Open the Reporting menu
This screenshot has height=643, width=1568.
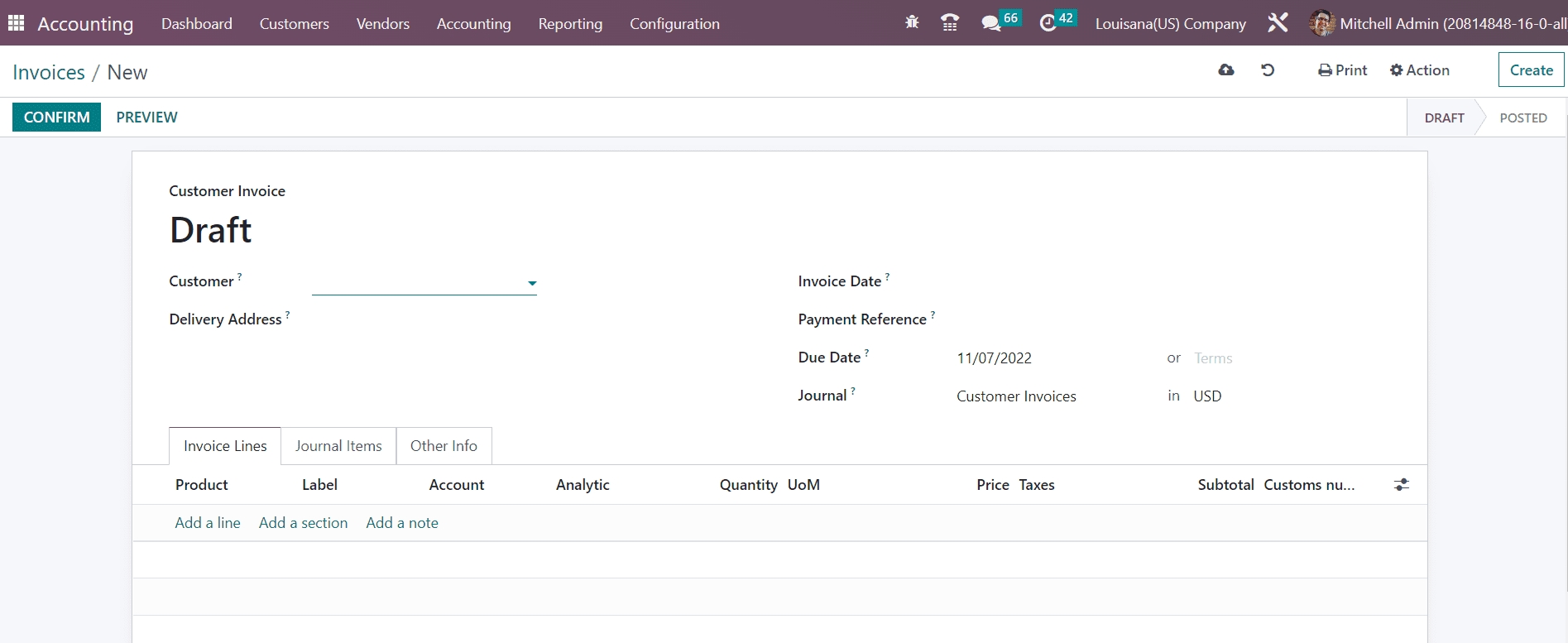[570, 24]
